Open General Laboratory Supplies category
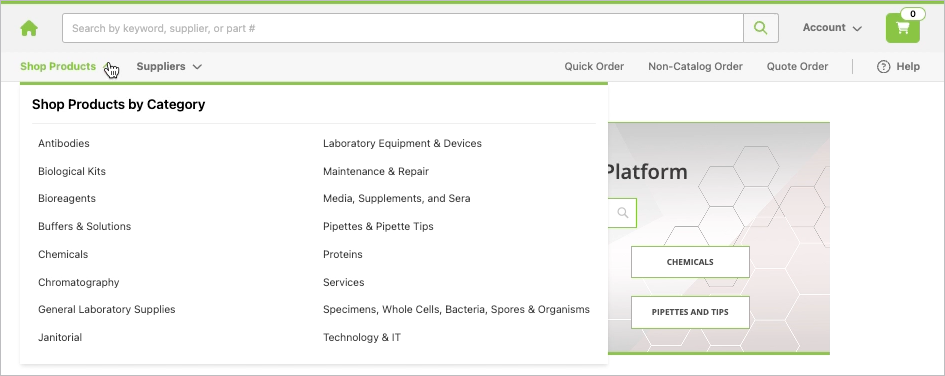The width and height of the screenshot is (945, 376). [x=107, y=310]
